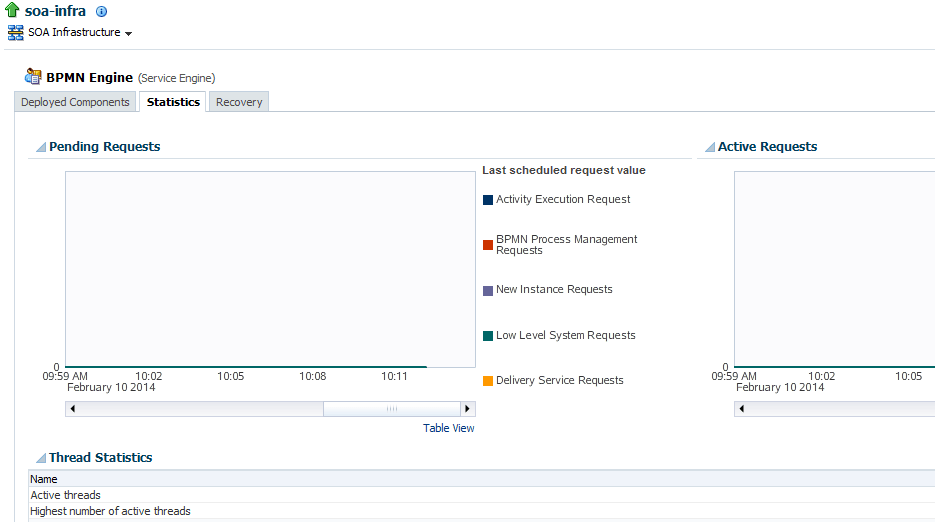Click the soa-infra info icon
This screenshot has width=935, height=522.
[x=101, y=11]
